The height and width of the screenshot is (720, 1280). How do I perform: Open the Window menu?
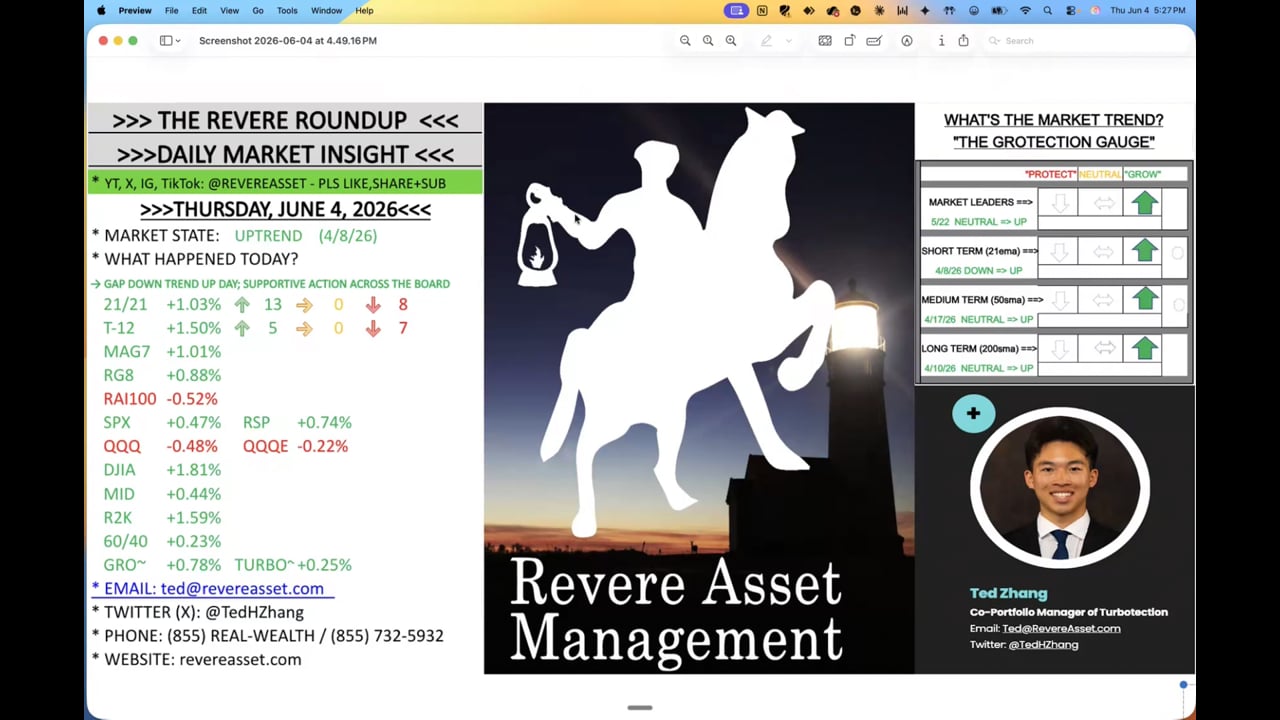[x=327, y=10]
